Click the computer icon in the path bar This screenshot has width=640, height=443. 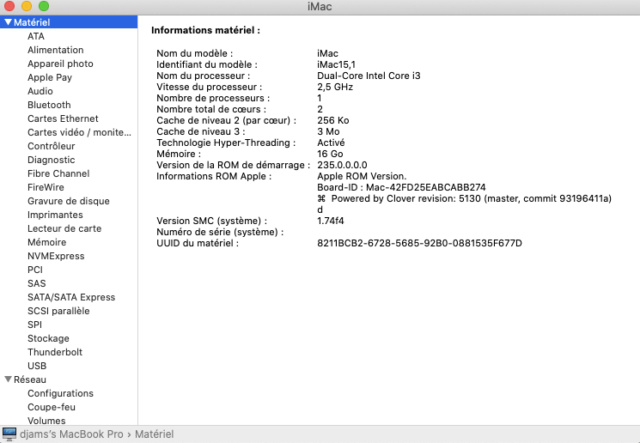point(9,434)
